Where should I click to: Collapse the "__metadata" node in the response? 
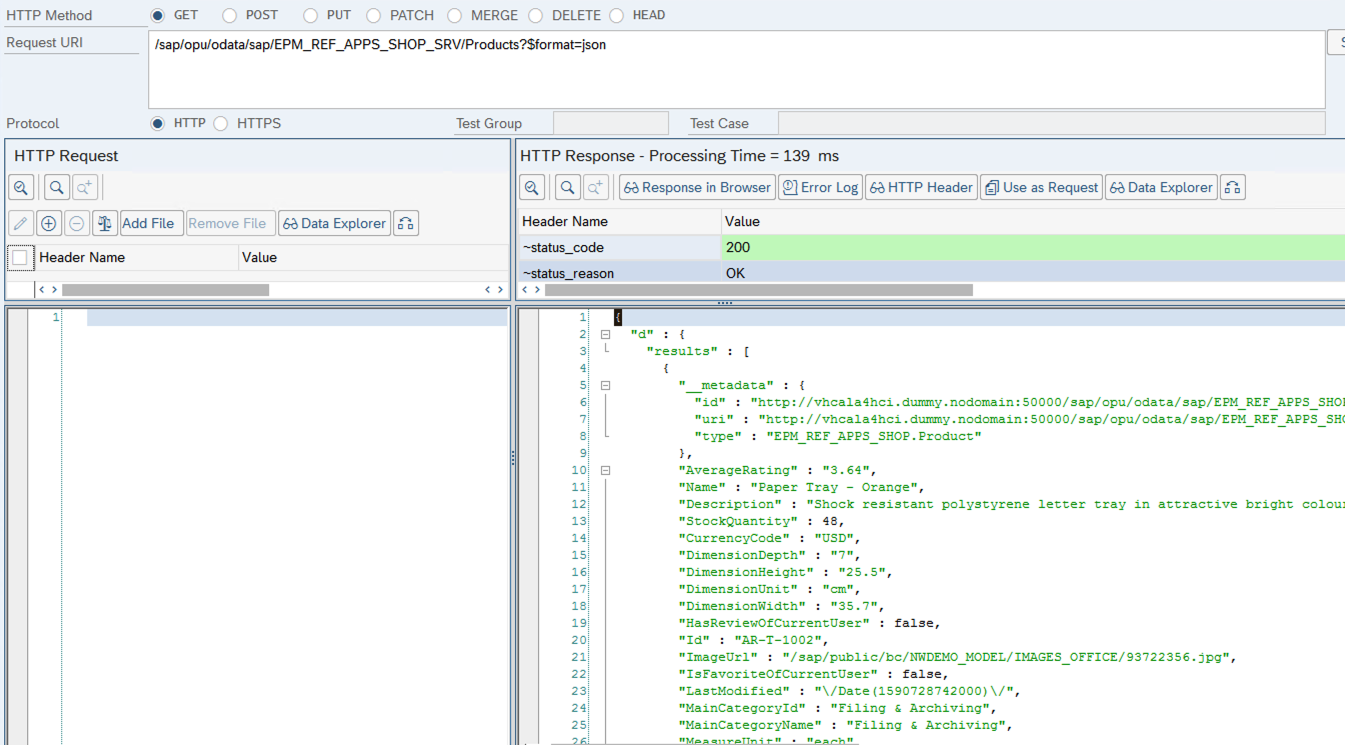pyautogui.click(x=605, y=385)
